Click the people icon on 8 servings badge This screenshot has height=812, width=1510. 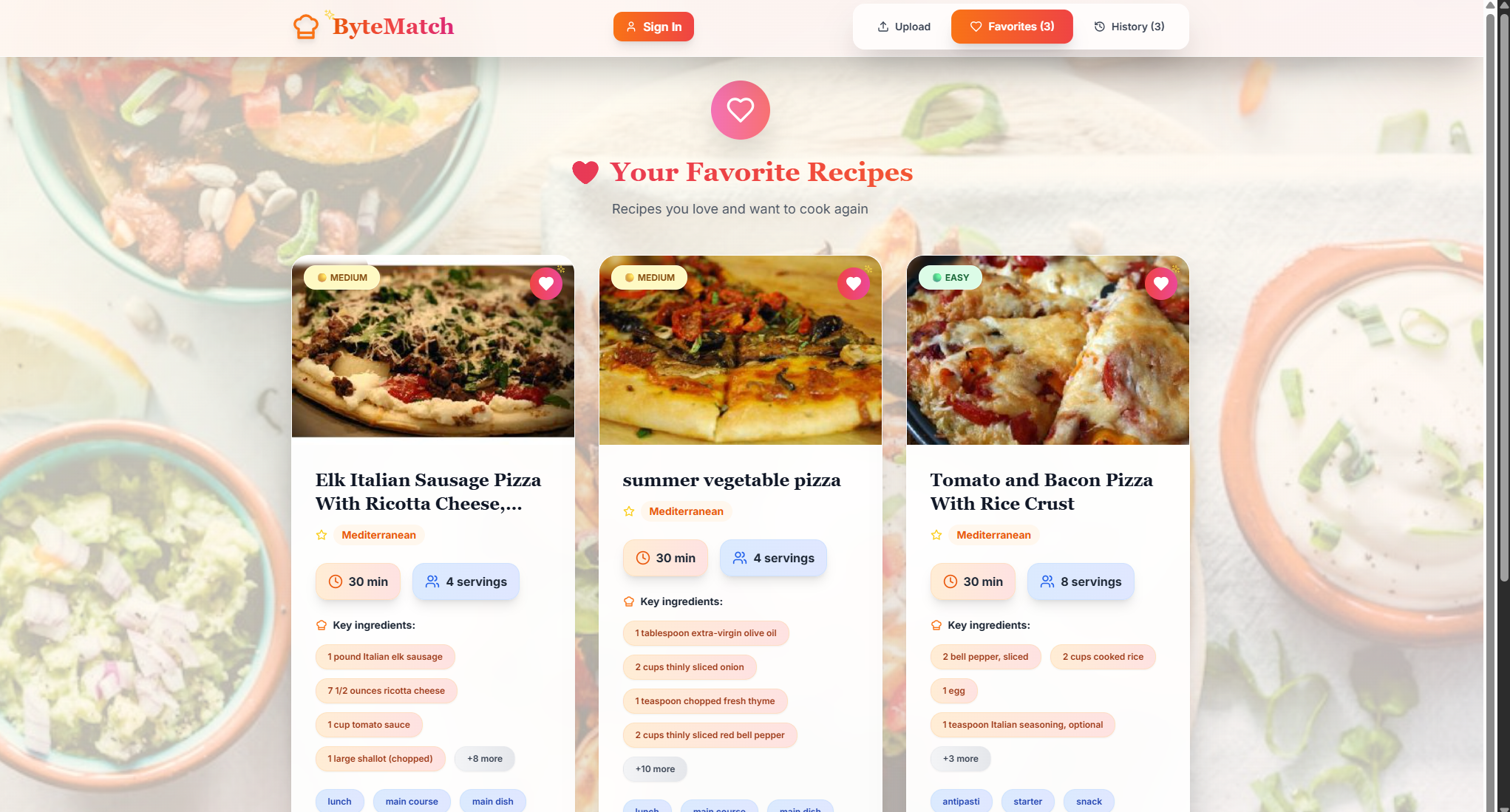[x=1047, y=581]
